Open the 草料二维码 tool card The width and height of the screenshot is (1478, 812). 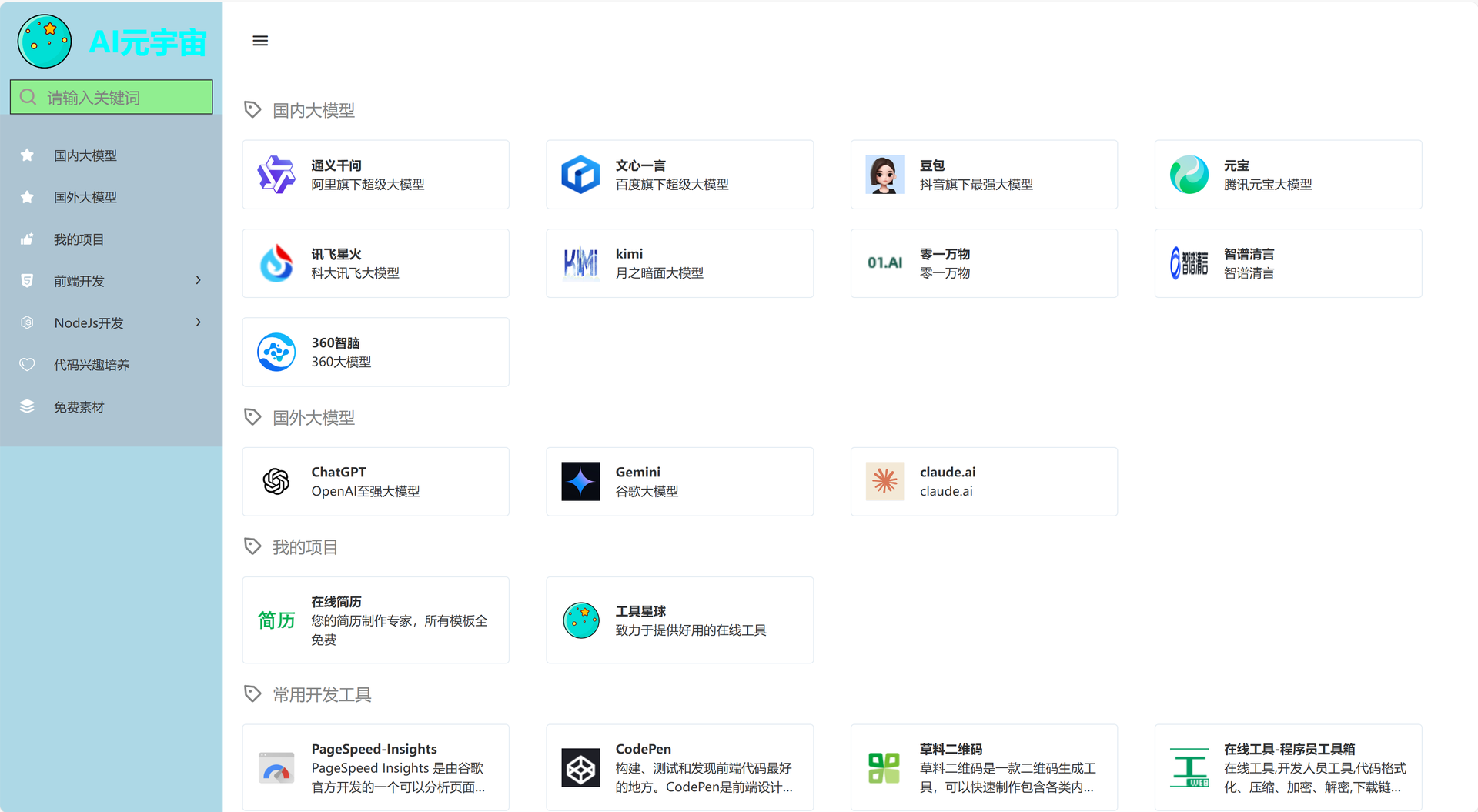pyautogui.click(x=983, y=768)
